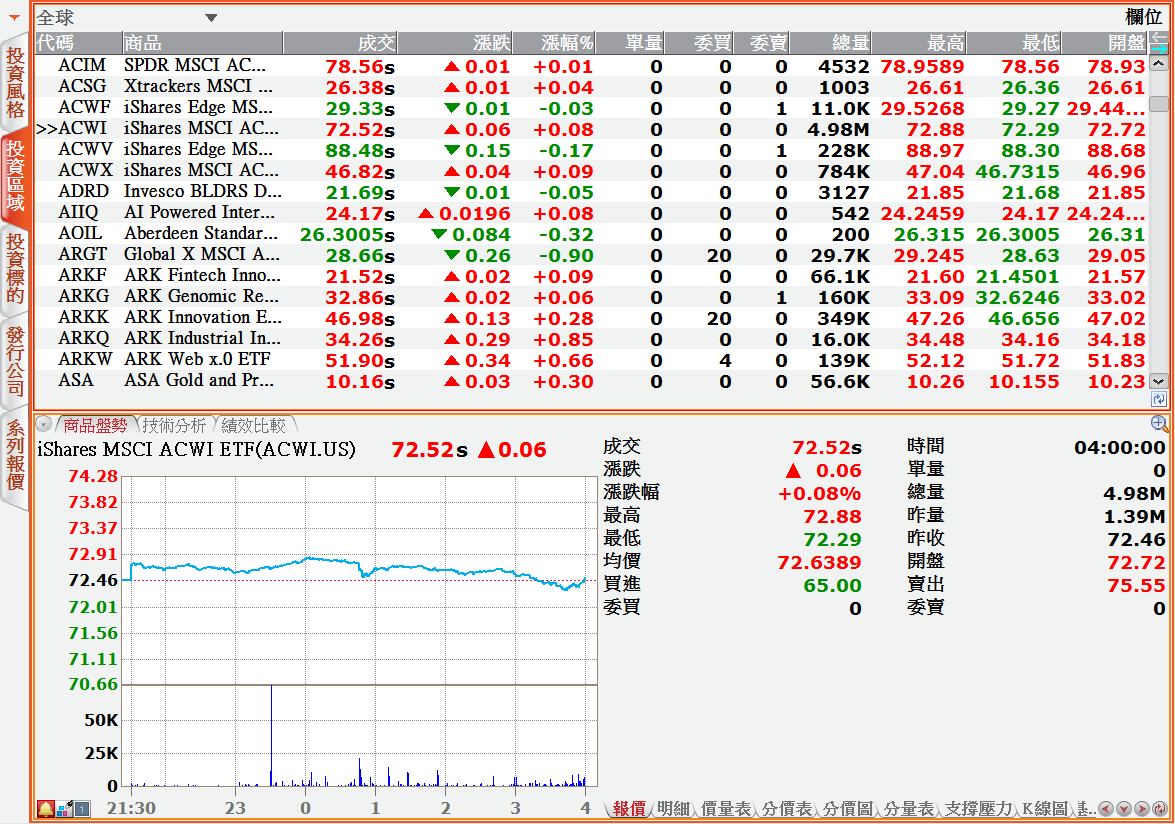The height and width of the screenshot is (824, 1175).
Task: Select the 投資風格 side tab
Action: point(15,84)
